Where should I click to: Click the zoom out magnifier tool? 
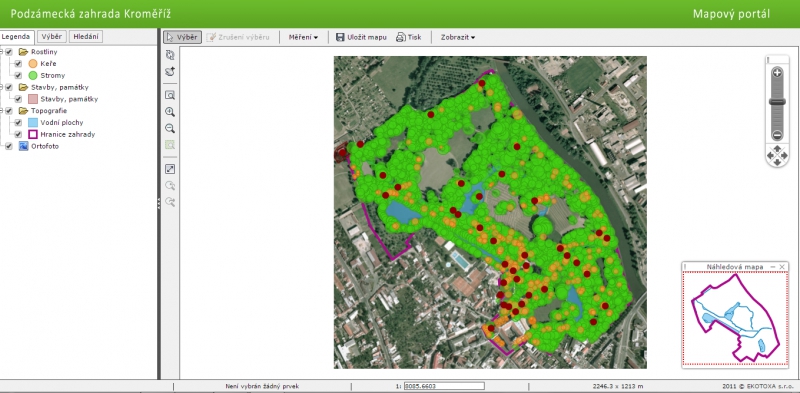point(170,129)
